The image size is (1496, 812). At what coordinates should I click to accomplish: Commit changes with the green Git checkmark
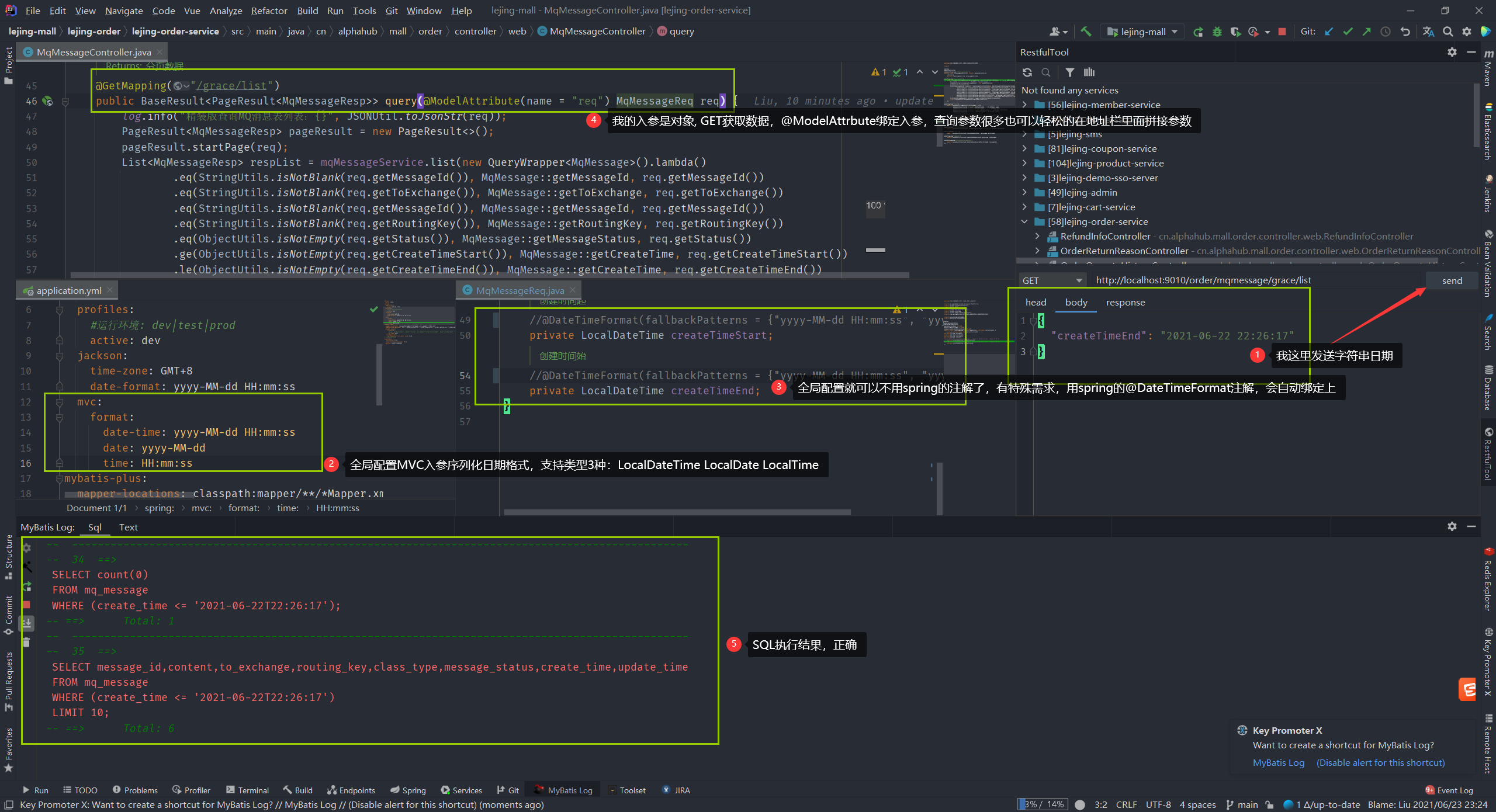coord(1348,32)
